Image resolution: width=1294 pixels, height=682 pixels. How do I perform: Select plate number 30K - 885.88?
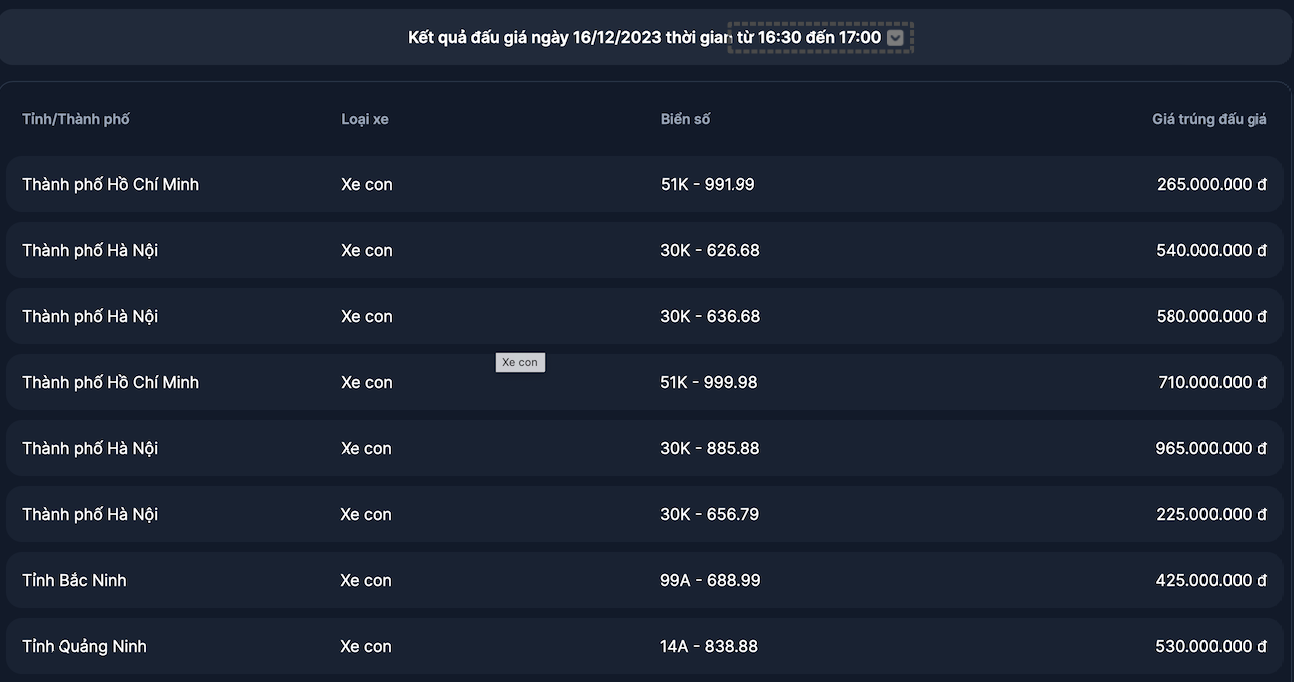coord(710,448)
